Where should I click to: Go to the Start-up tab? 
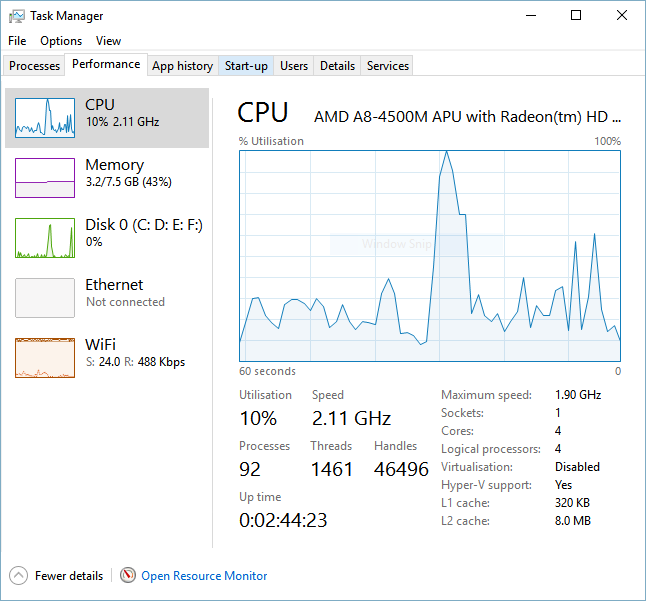[x=246, y=66]
